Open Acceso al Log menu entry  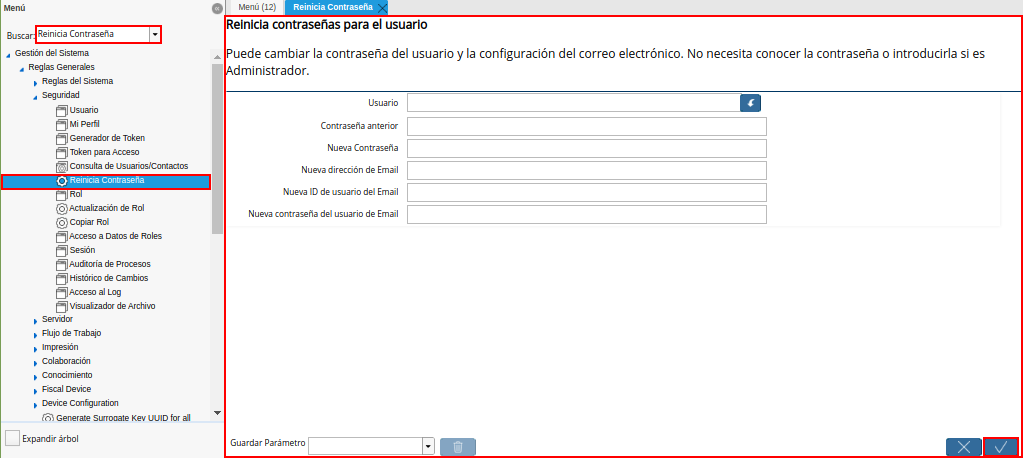point(95,292)
